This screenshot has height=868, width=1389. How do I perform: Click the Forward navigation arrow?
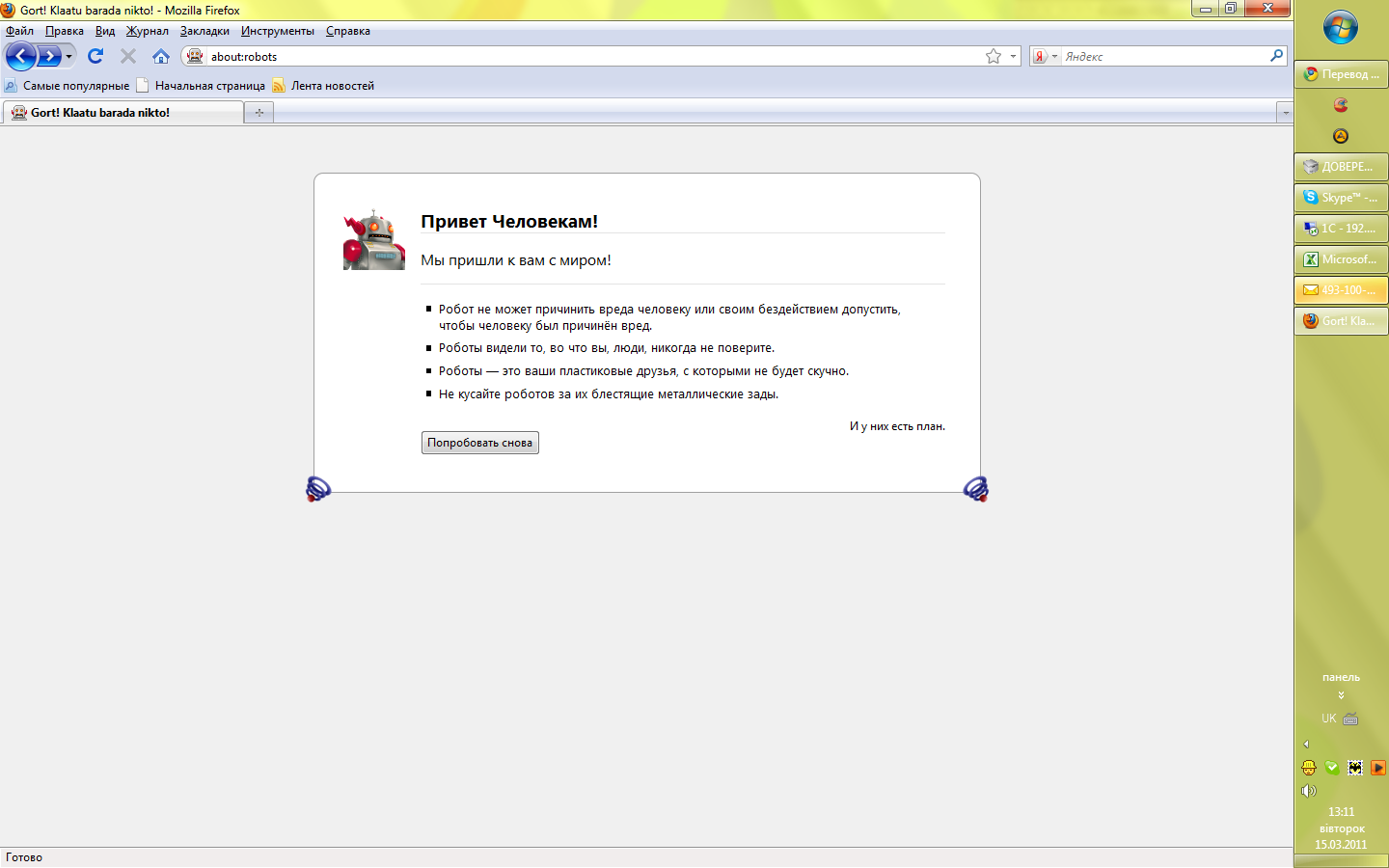[x=48, y=56]
